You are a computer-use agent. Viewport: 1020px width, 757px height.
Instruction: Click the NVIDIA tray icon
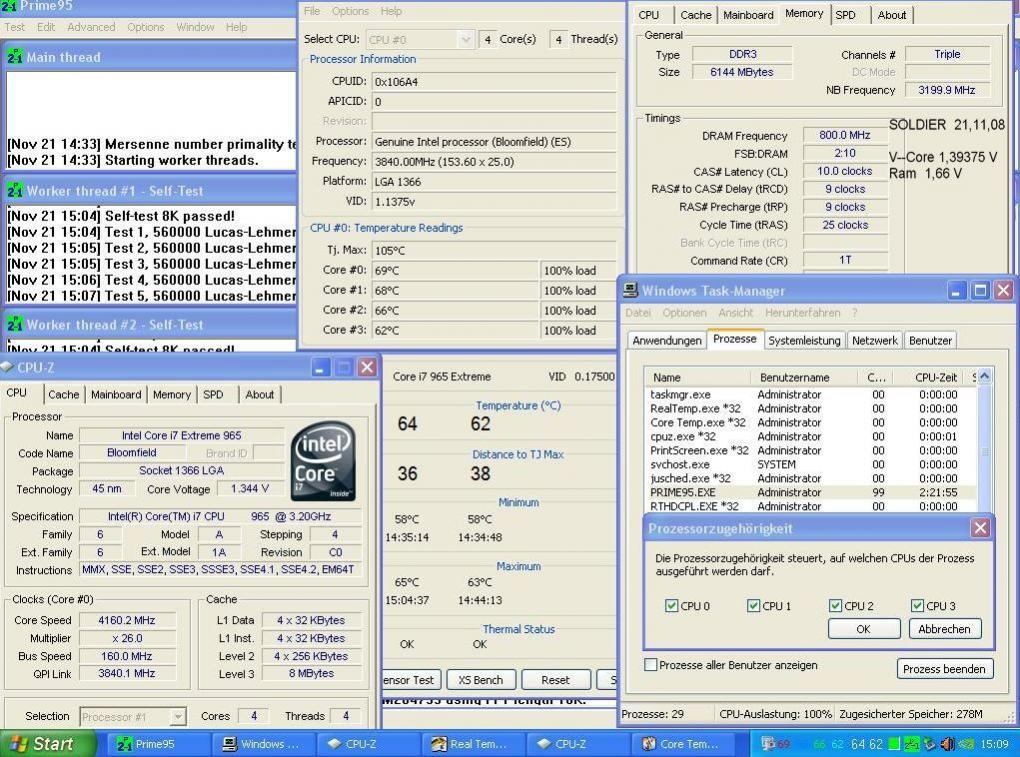click(966, 743)
